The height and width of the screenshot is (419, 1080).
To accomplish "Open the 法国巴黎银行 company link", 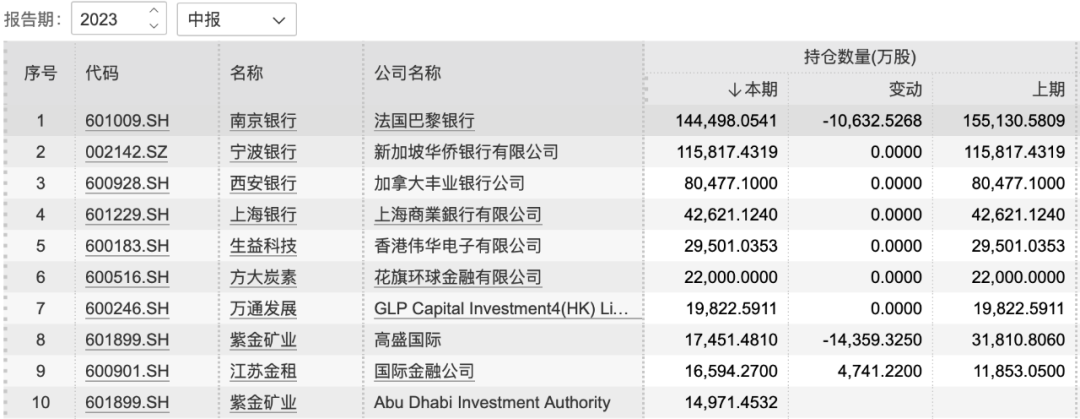I will pos(417,122).
